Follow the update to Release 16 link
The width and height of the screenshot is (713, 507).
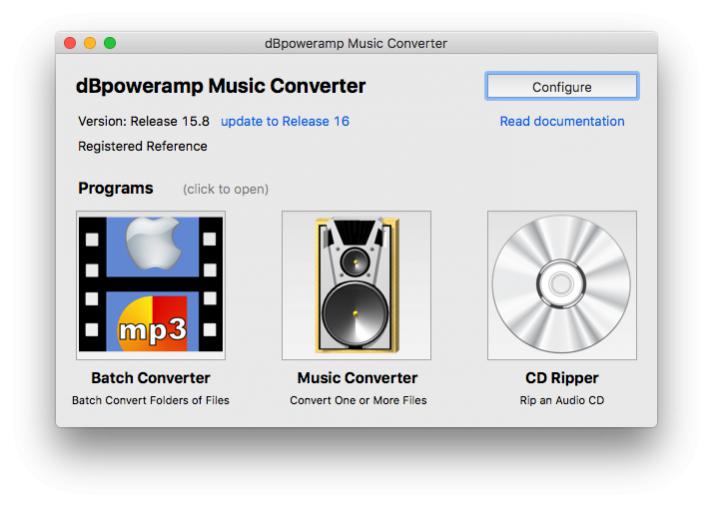click(285, 122)
